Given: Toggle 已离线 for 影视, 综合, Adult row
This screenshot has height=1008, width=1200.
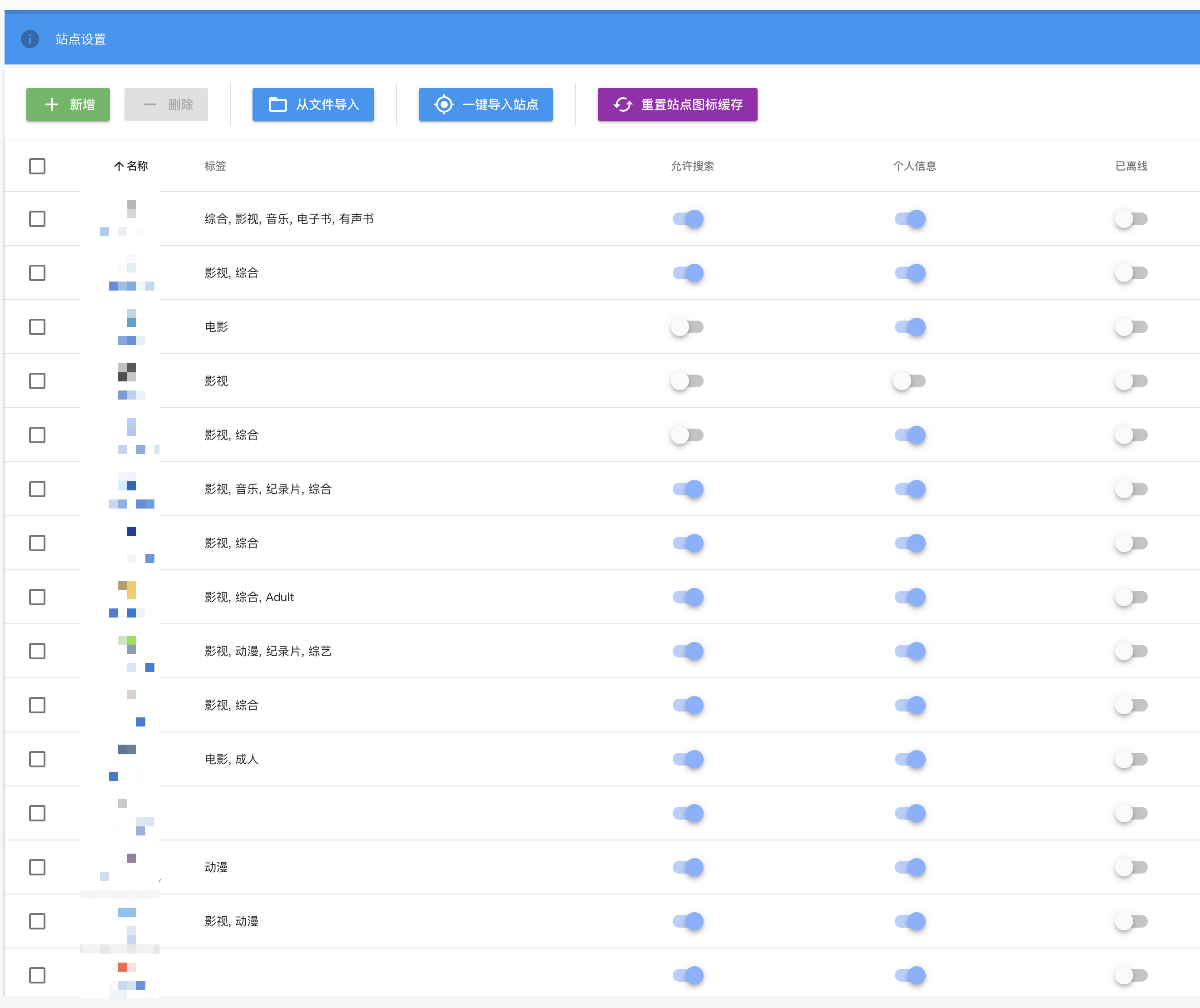Looking at the screenshot, I should click(x=1131, y=597).
